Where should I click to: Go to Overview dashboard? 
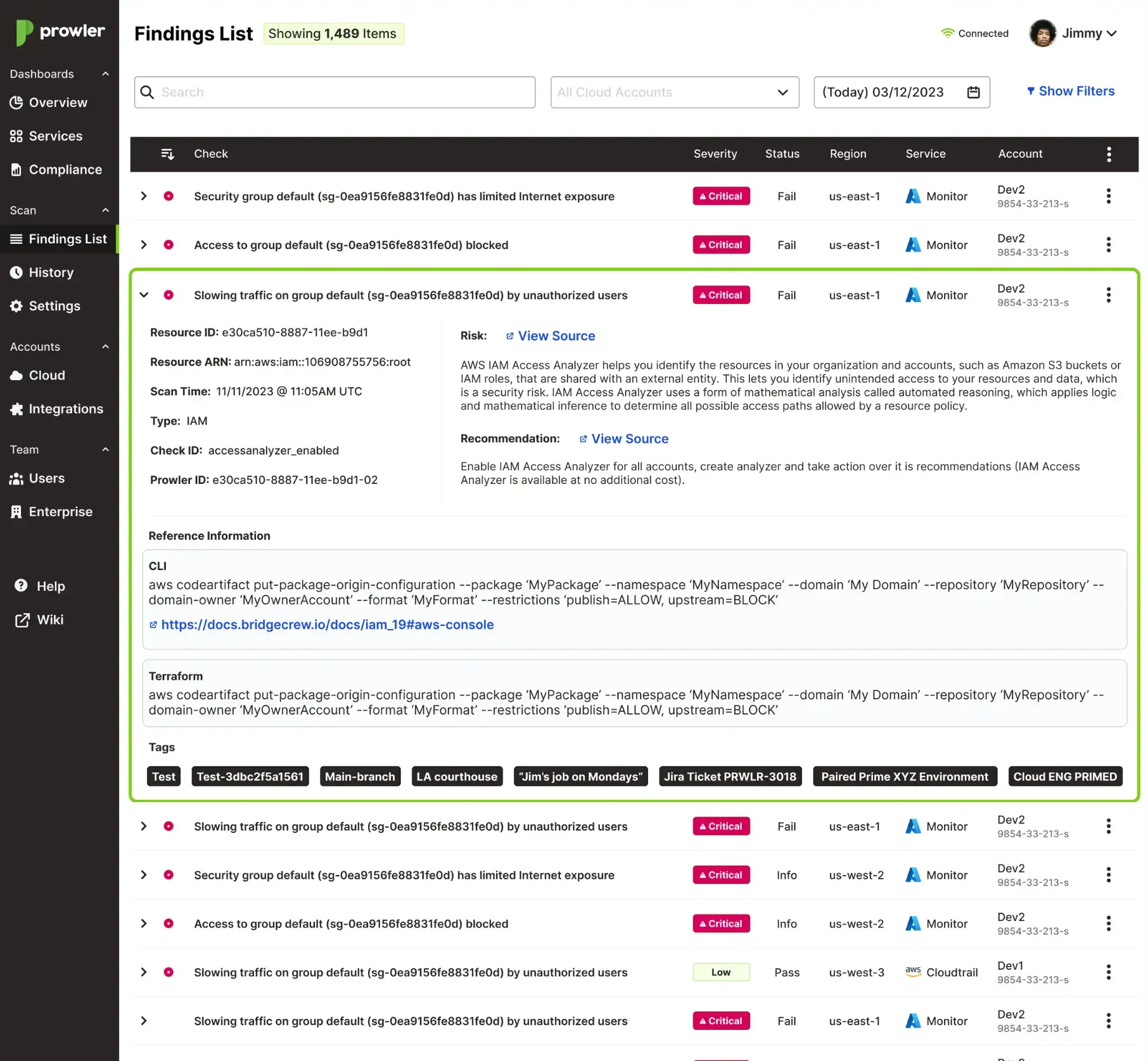click(49, 103)
